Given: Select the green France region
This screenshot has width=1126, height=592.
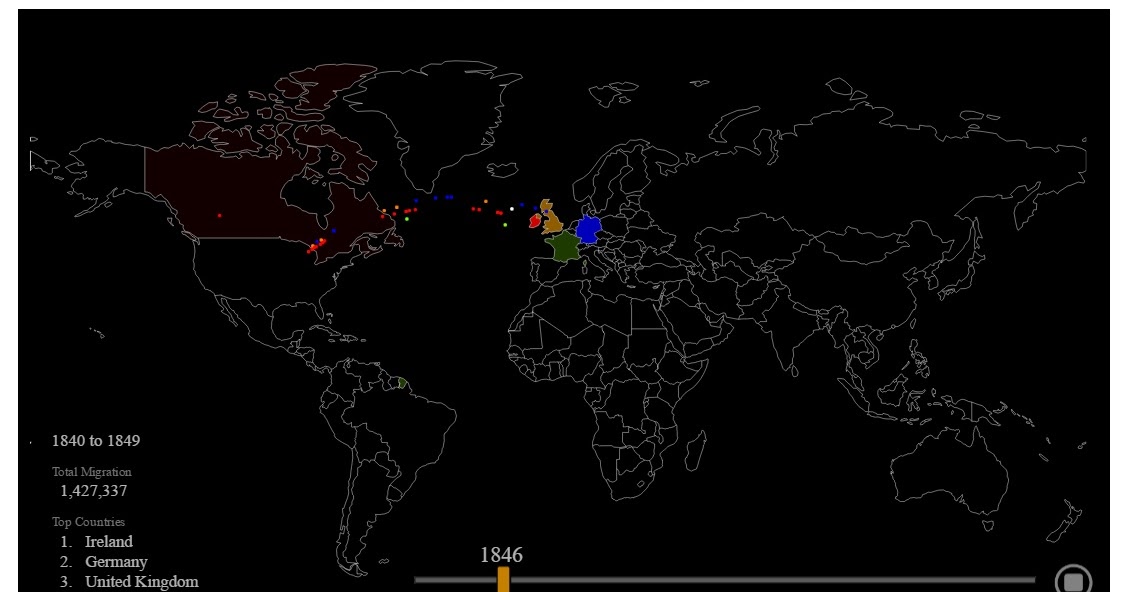Looking at the screenshot, I should pyautogui.click(x=564, y=247).
